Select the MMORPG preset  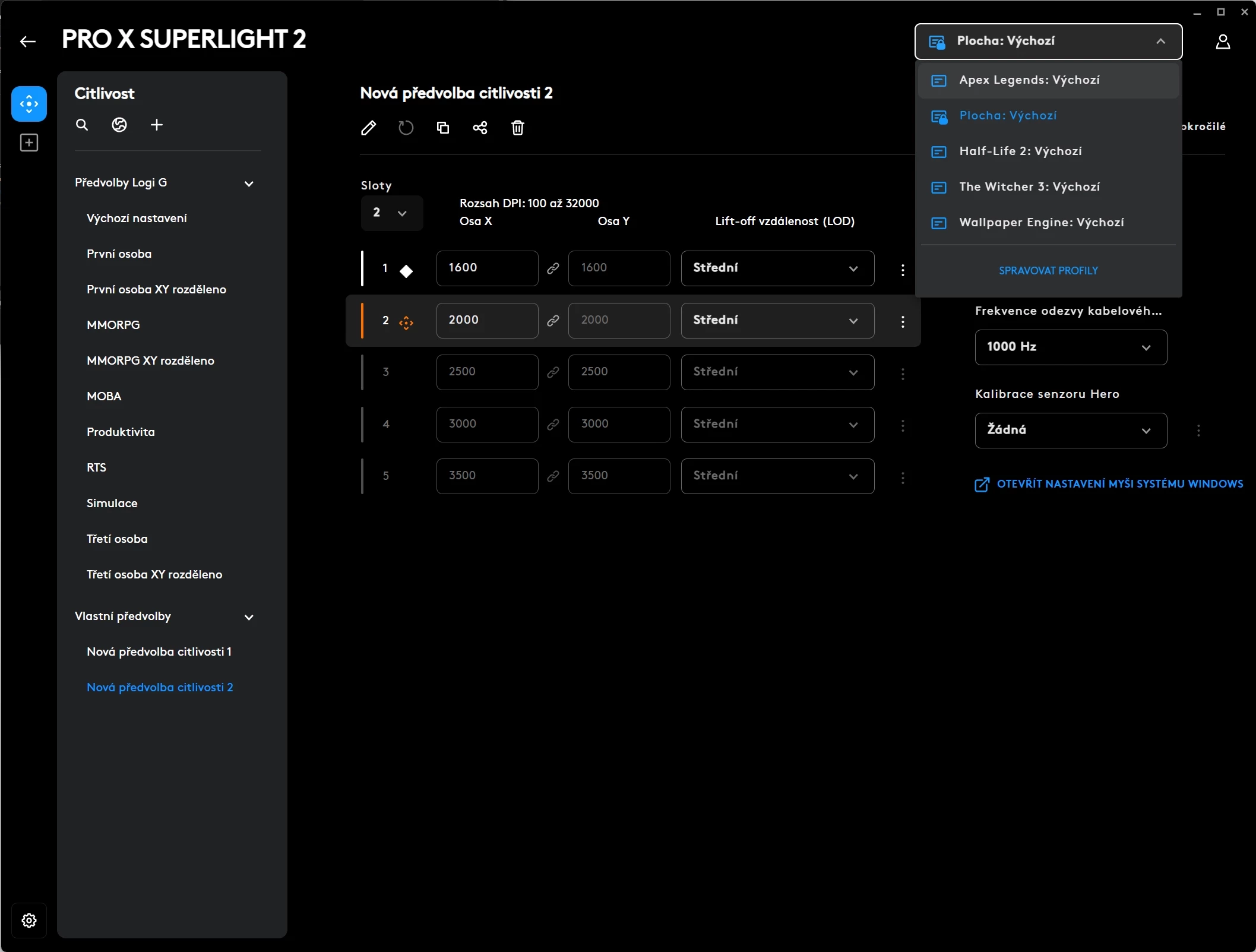tap(113, 325)
